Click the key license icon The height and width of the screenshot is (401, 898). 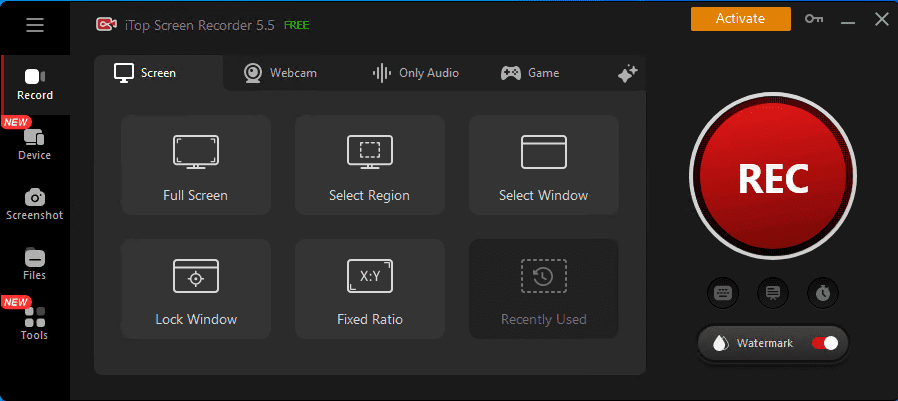814,19
